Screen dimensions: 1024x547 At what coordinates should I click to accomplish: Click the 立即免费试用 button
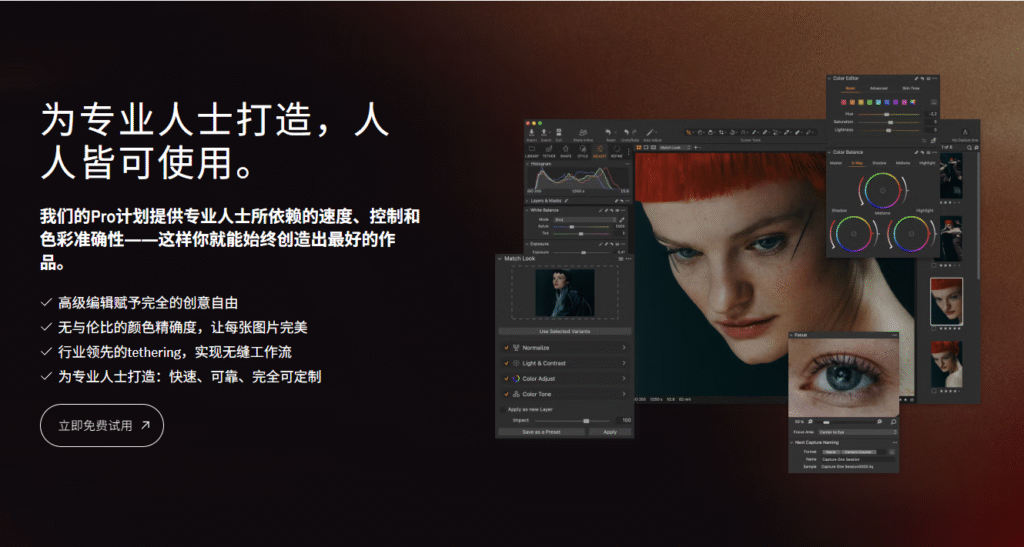102,425
